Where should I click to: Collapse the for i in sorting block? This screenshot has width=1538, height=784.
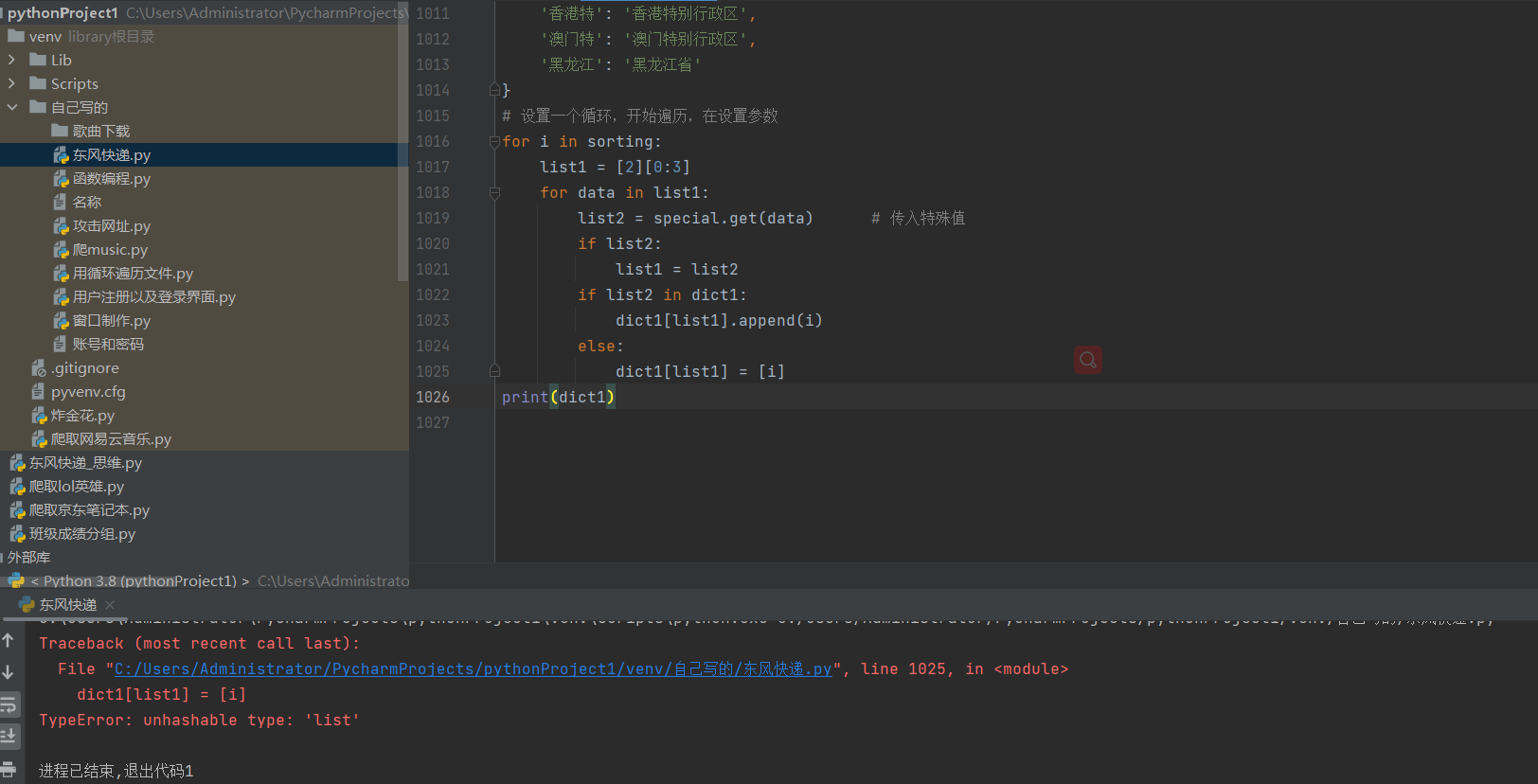[494, 142]
